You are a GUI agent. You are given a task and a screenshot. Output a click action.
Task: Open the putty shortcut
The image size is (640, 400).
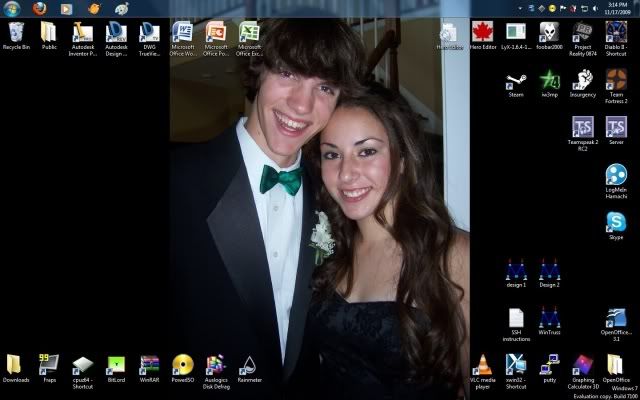point(549,364)
